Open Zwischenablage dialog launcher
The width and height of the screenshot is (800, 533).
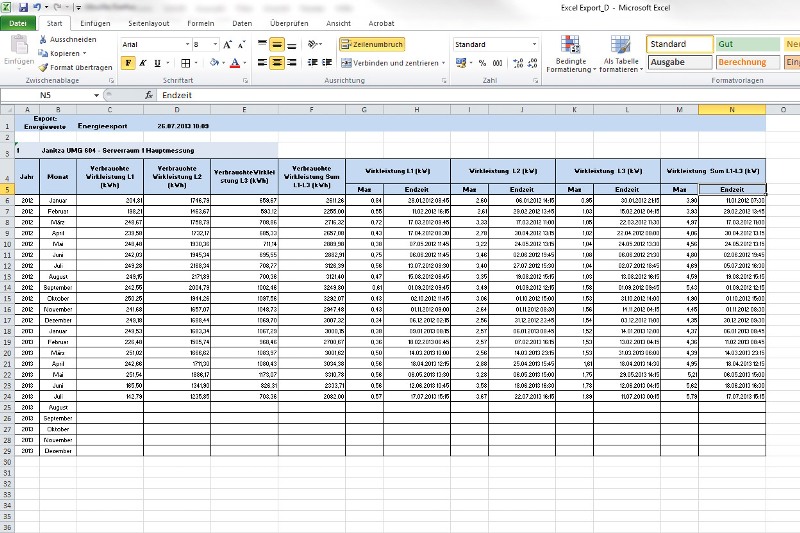point(111,81)
